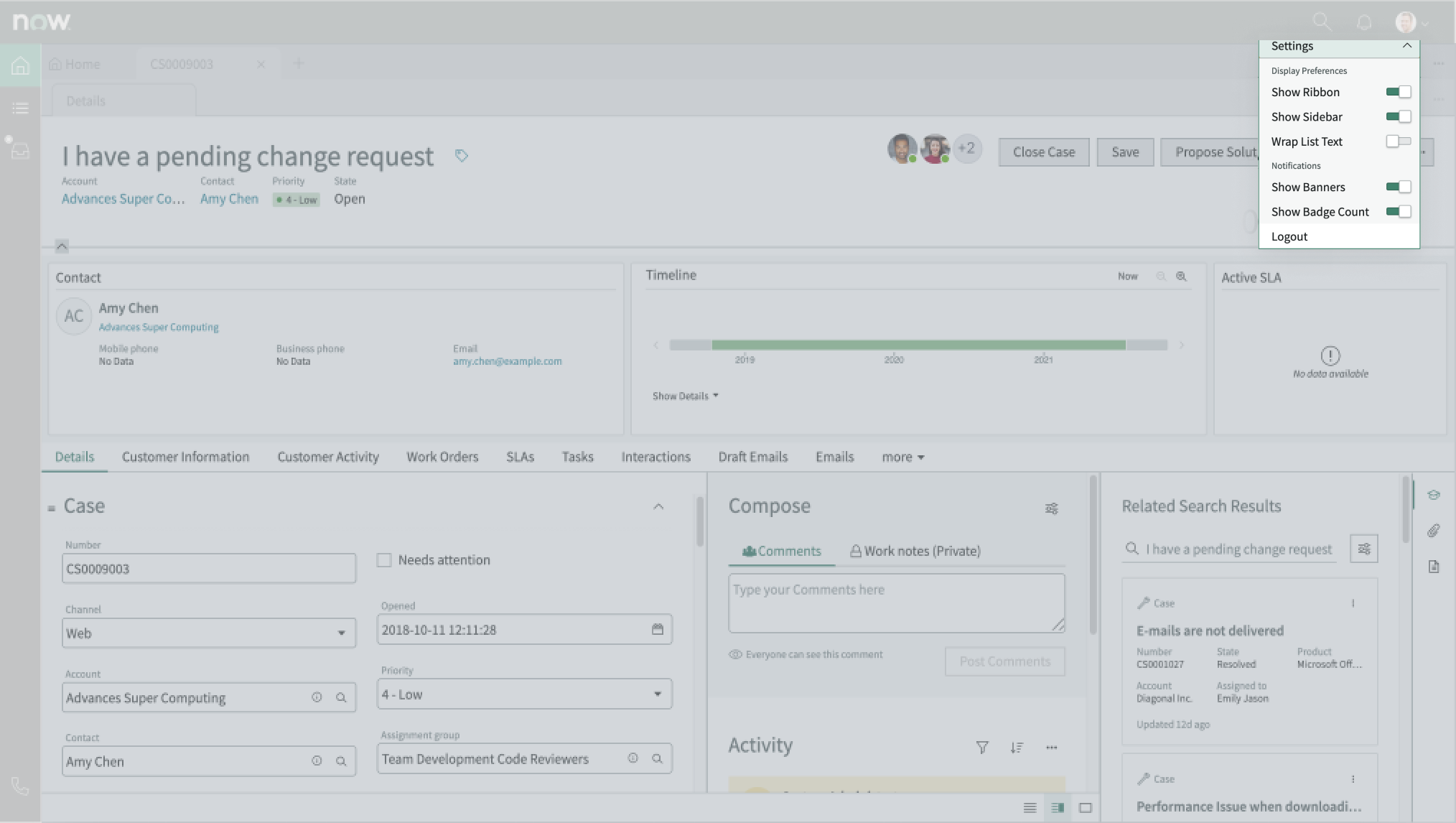Expand the more tab dropdown
This screenshot has height=823, width=1456.
pos(902,457)
